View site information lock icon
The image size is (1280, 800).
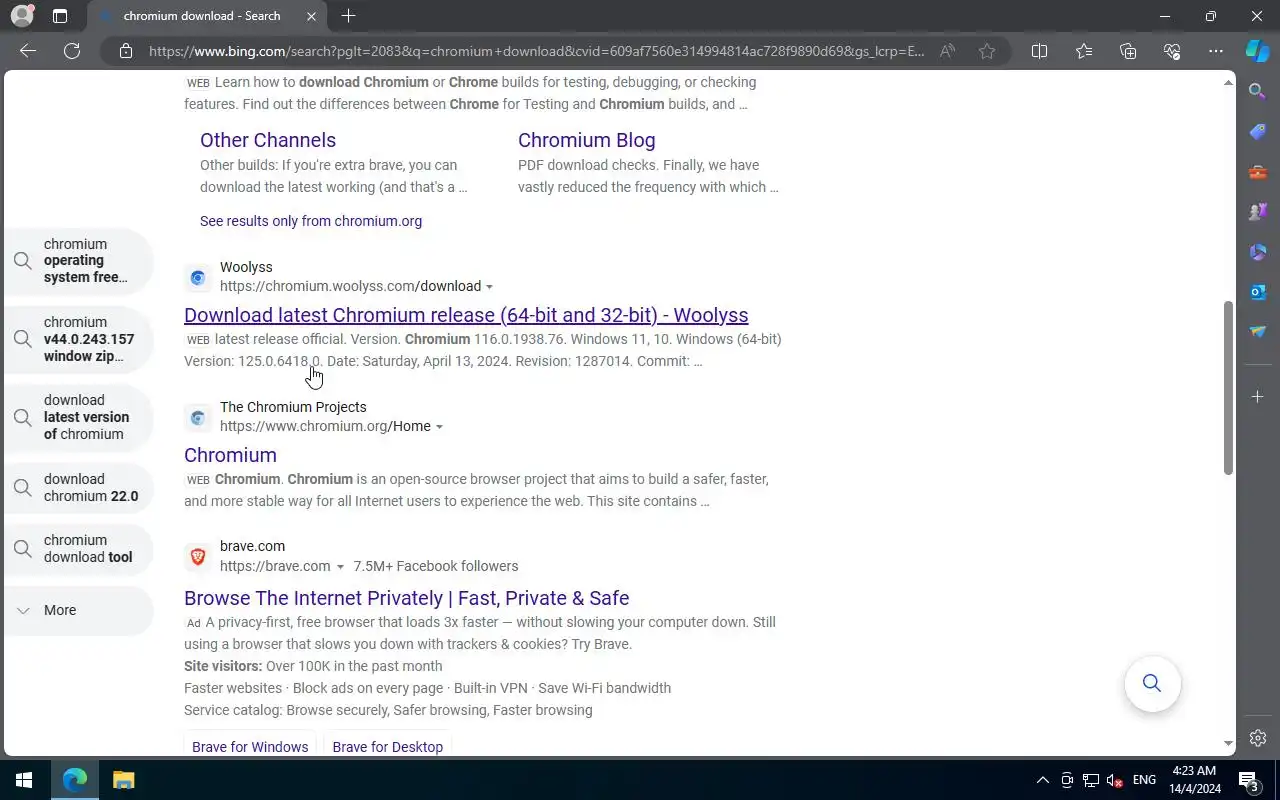125,51
